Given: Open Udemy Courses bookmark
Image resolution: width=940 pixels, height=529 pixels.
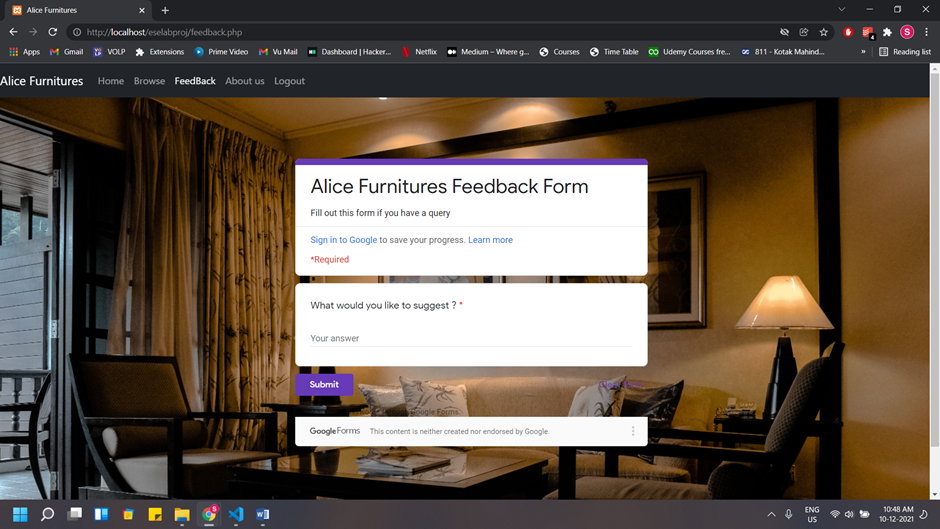Looking at the screenshot, I should (689, 52).
